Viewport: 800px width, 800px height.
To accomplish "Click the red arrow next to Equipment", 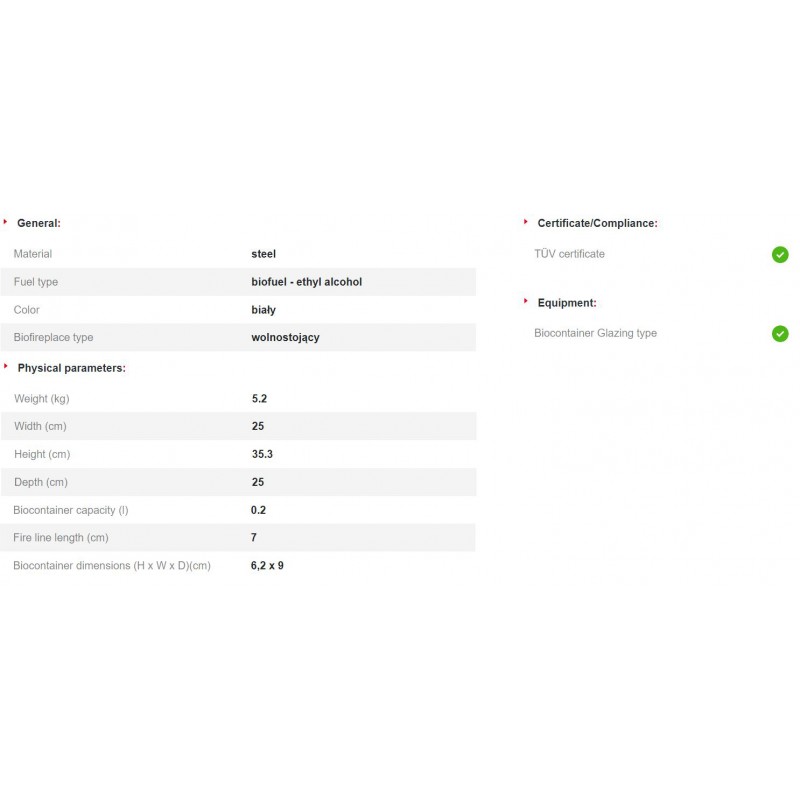I will coord(526,301).
